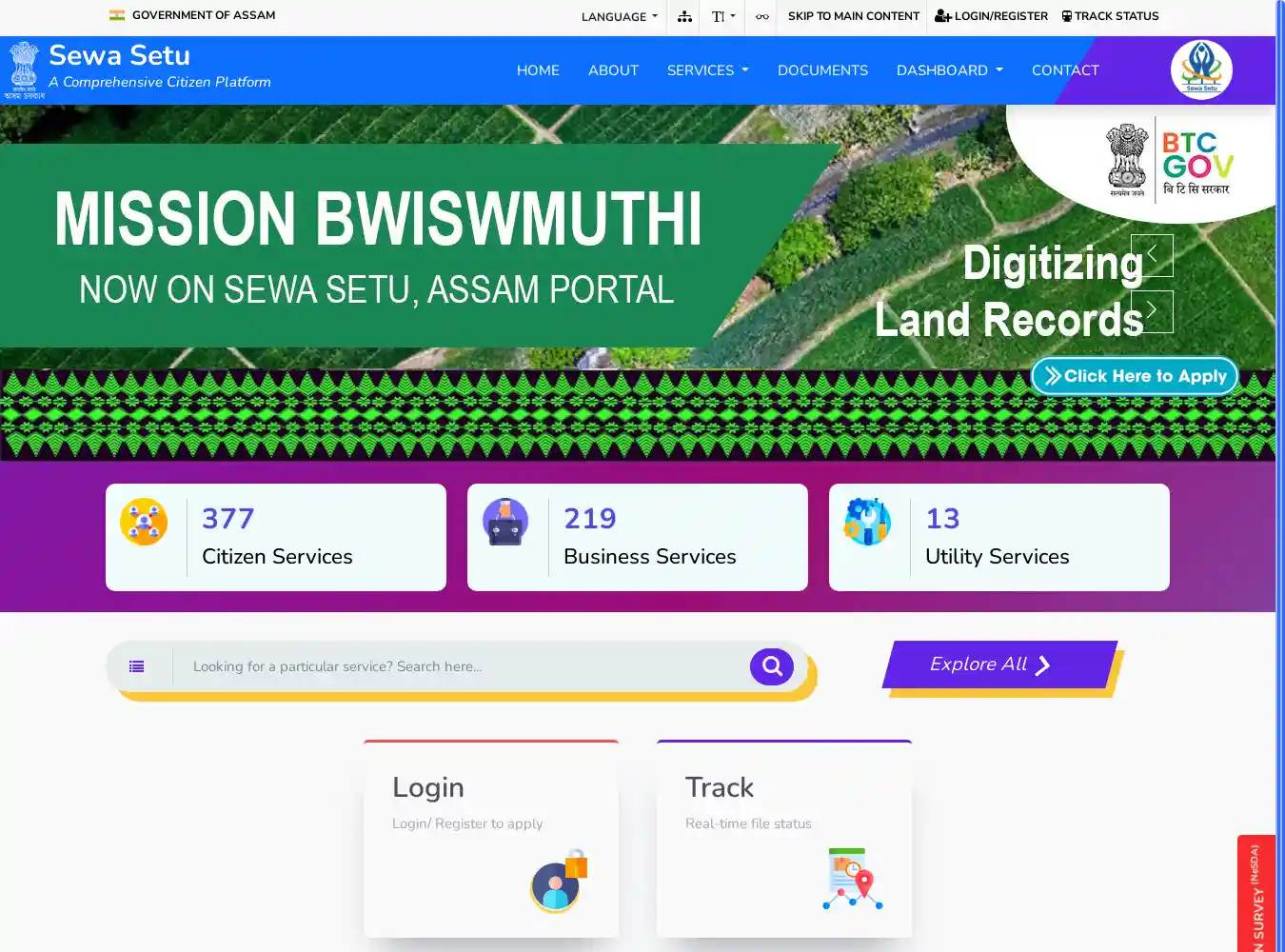The image size is (1285, 952).
Task: Click the screen reader glasses icon
Action: tap(762, 16)
